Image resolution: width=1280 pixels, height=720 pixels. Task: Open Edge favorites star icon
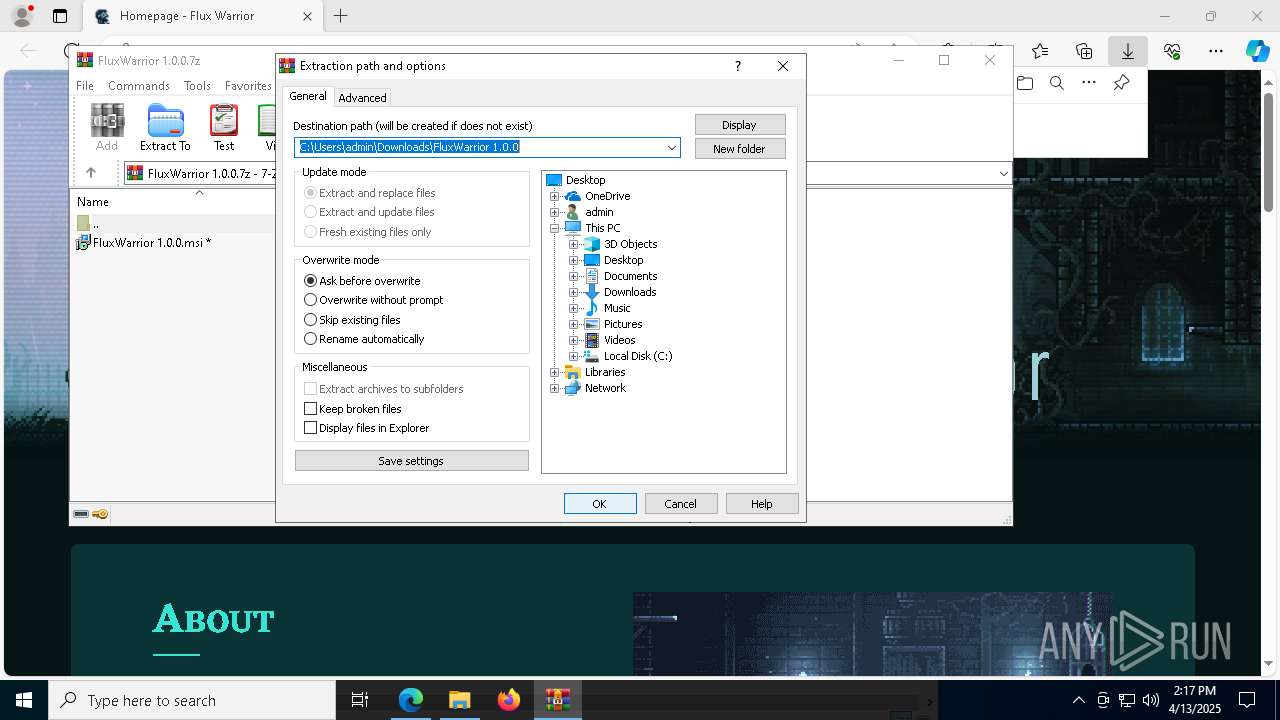point(1040,51)
